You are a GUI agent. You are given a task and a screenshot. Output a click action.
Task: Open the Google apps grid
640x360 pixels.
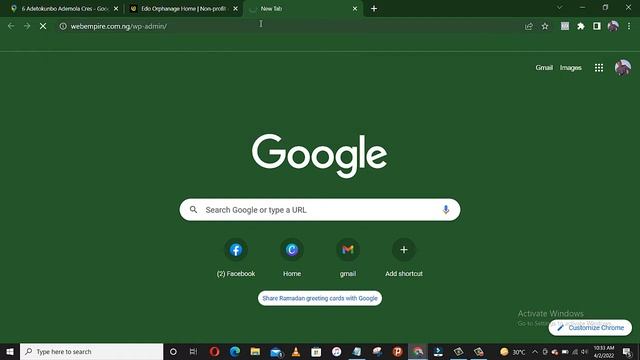coord(599,68)
